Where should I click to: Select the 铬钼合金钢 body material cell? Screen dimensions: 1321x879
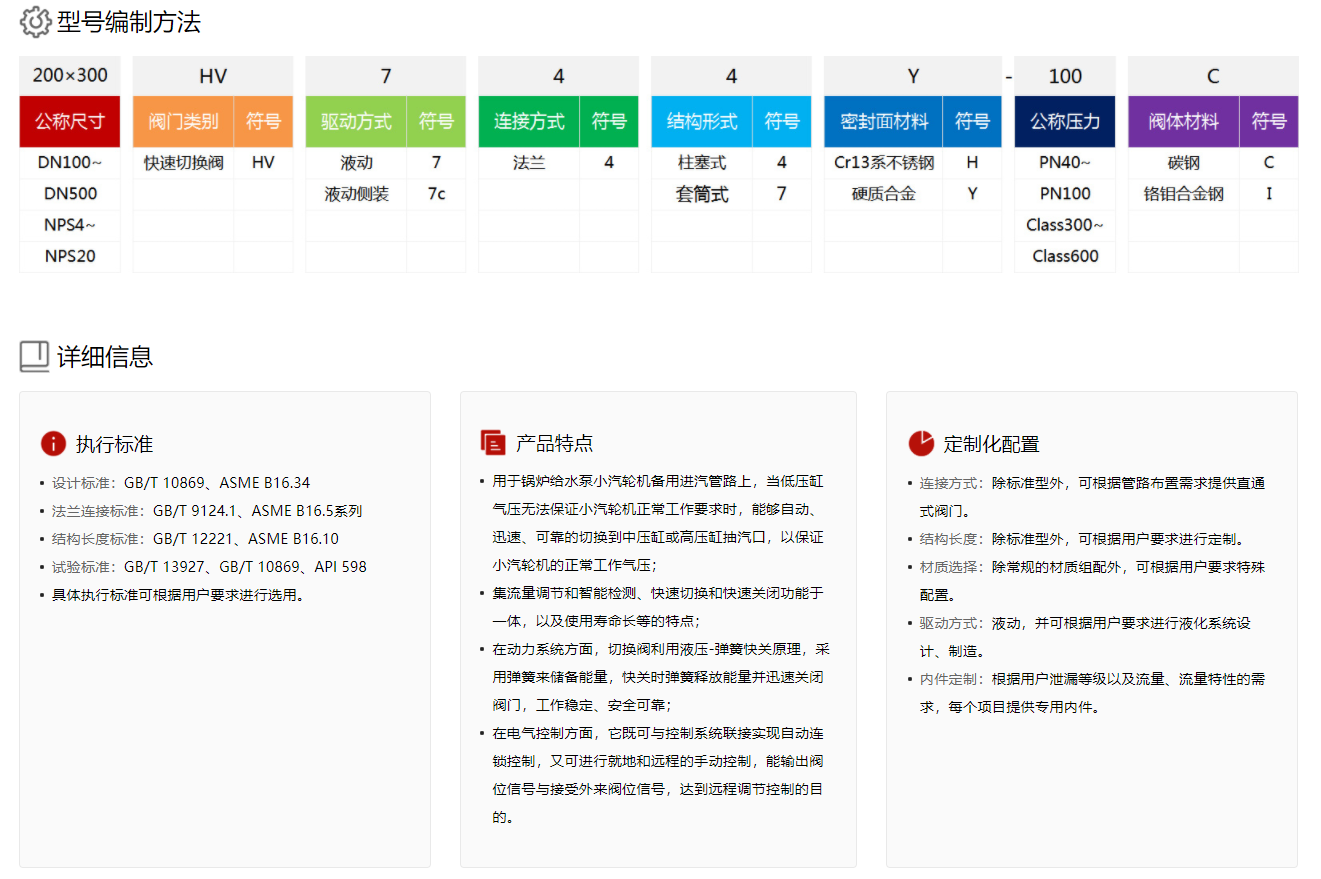(x=1183, y=194)
